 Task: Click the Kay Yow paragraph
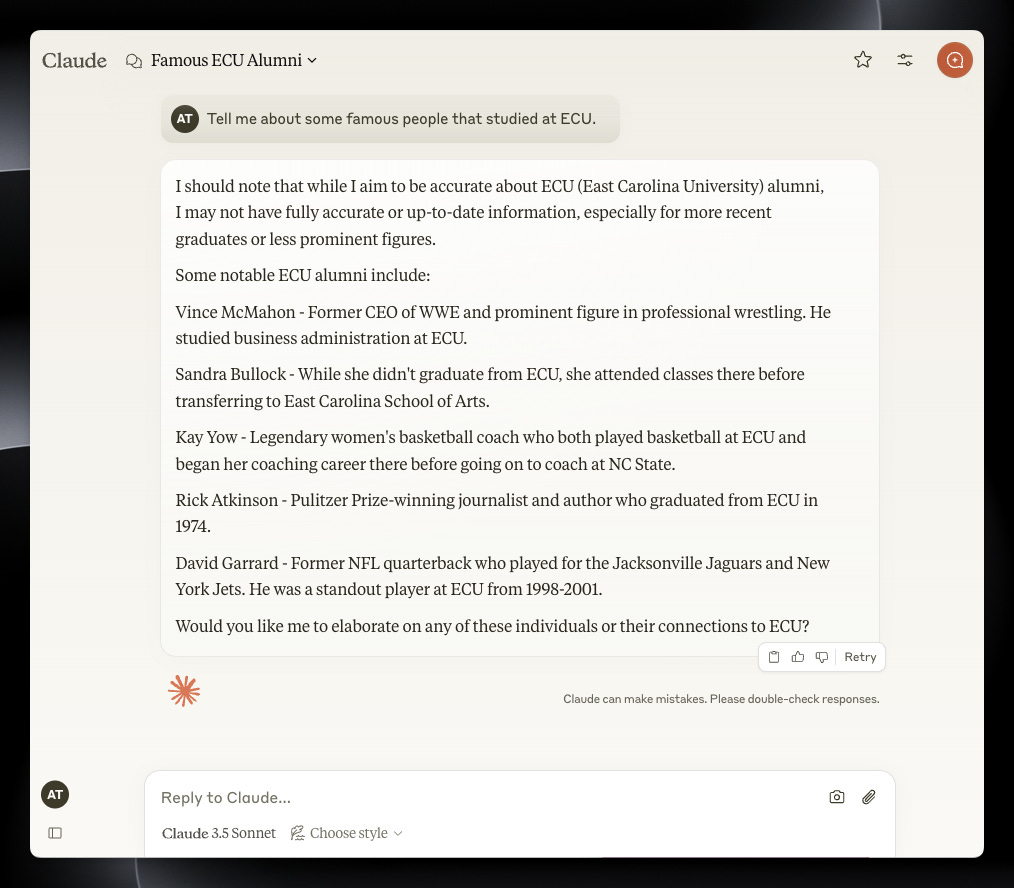click(x=490, y=450)
